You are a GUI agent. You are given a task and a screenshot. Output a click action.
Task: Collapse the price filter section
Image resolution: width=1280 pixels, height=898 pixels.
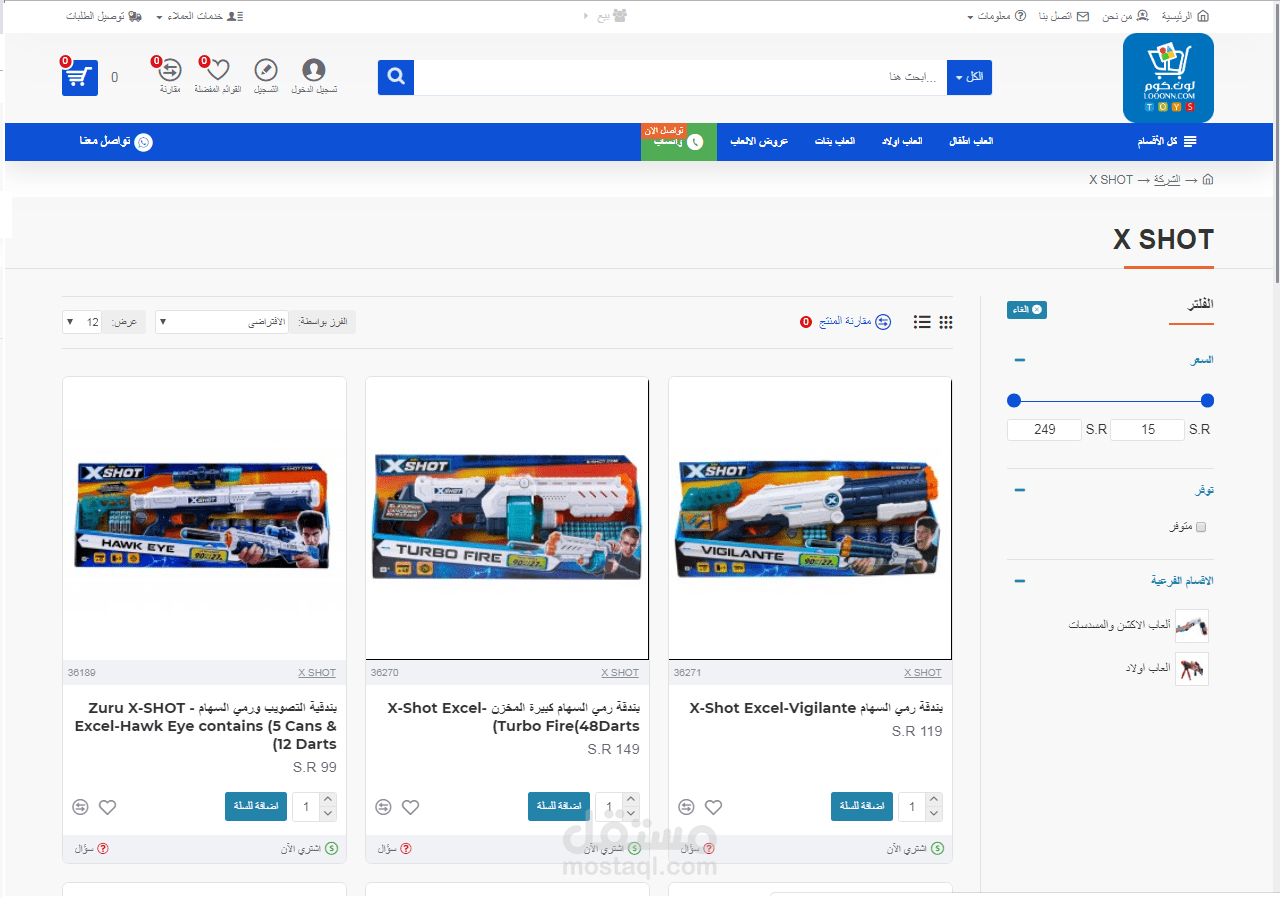point(1019,360)
